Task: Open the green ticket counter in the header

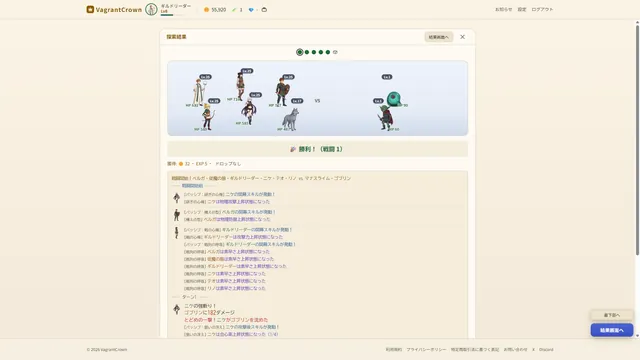Action: pyautogui.click(x=237, y=10)
